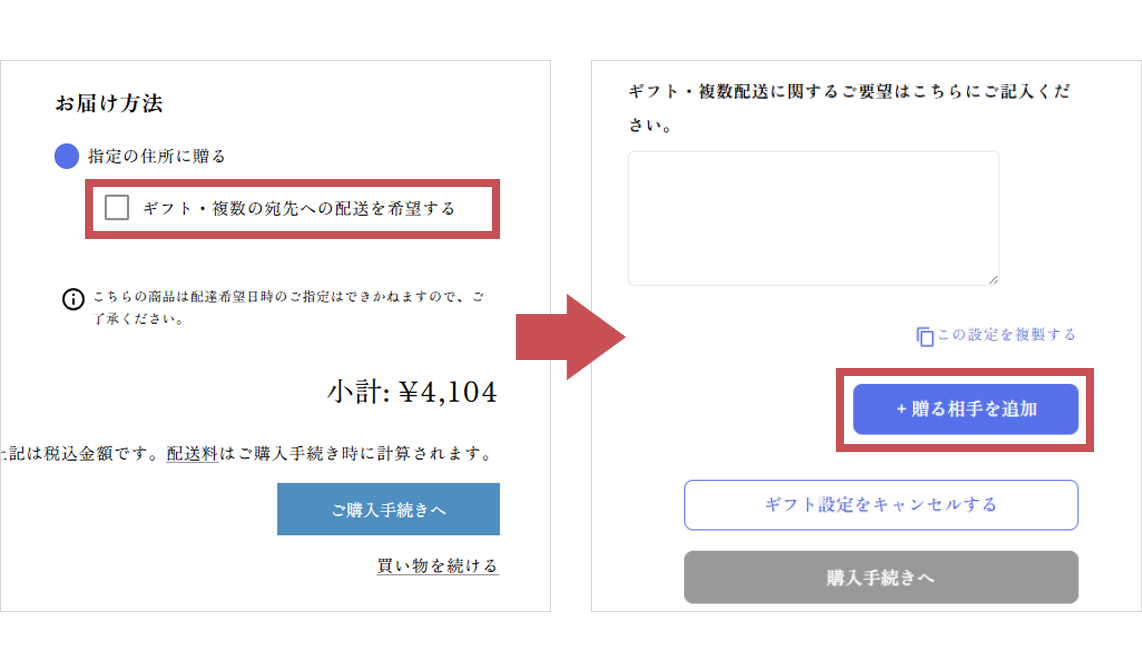Open the 配送料 link

[192, 454]
